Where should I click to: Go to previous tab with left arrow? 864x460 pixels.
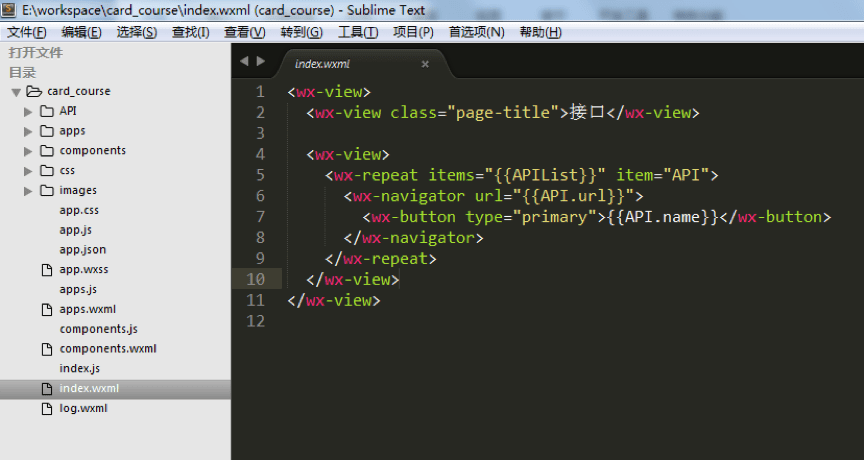(x=244, y=61)
